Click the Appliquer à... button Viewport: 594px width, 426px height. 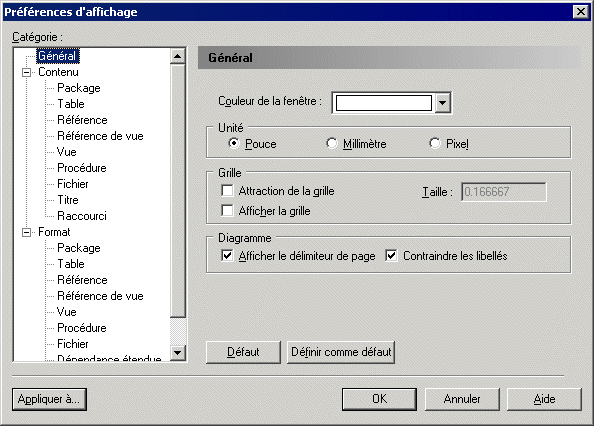click(49, 399)
